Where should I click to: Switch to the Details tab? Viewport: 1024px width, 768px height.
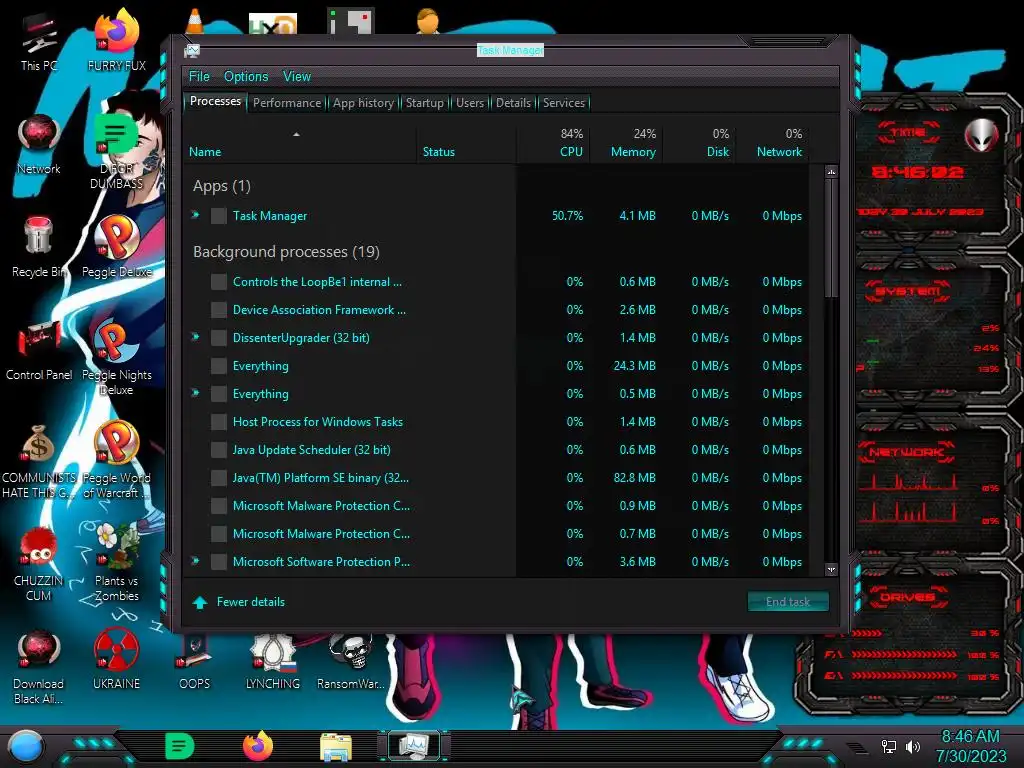tap(513, 103)
